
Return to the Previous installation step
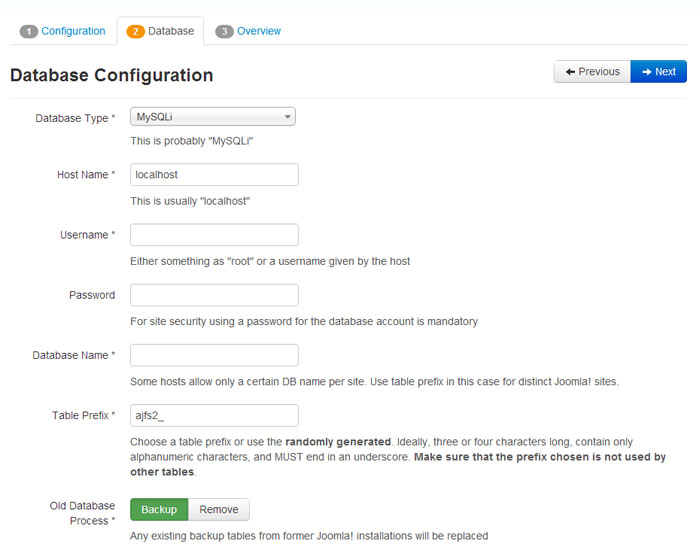tap(592, 71)
